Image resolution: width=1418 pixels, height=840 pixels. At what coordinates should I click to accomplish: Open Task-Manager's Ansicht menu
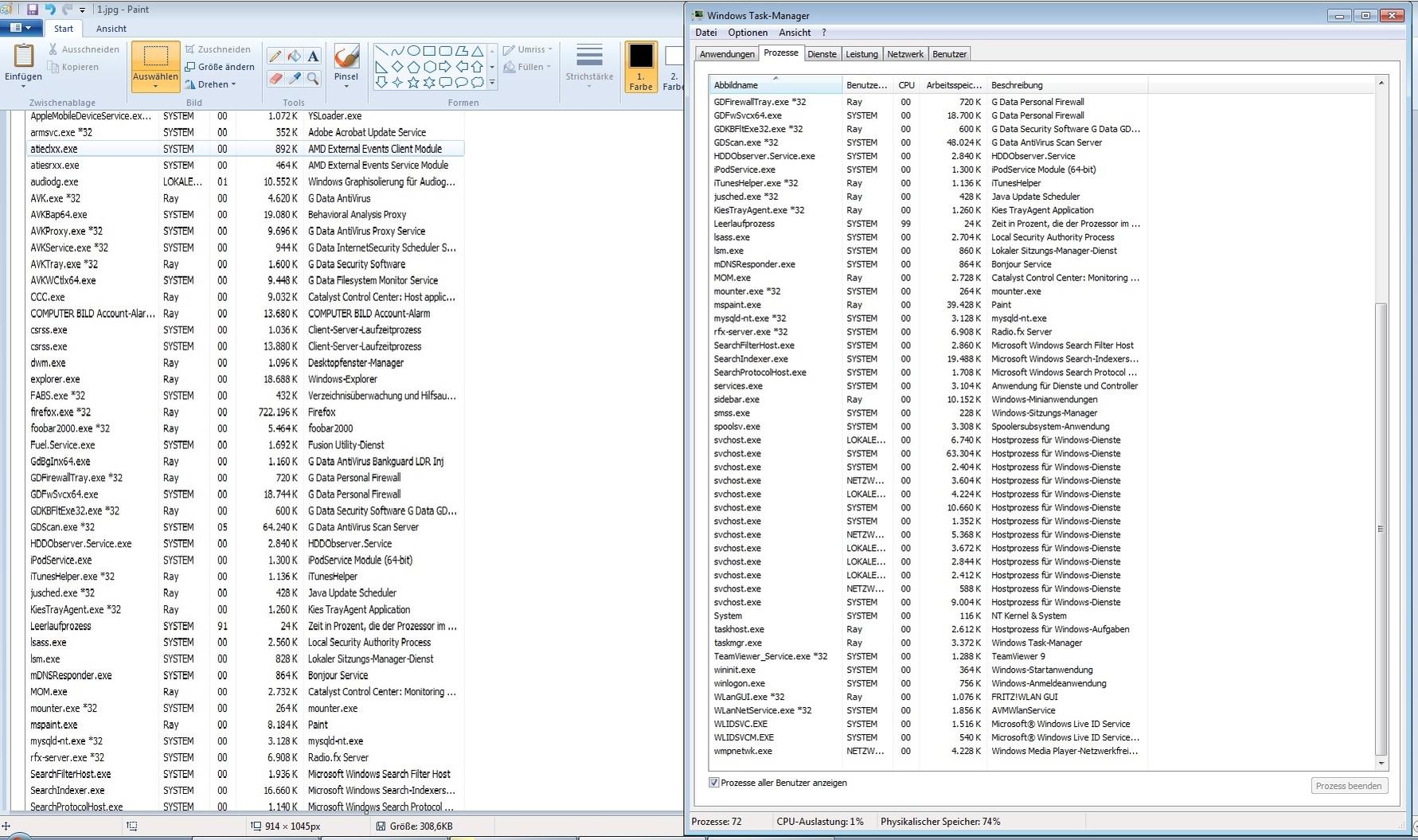[x=795, y=33]
